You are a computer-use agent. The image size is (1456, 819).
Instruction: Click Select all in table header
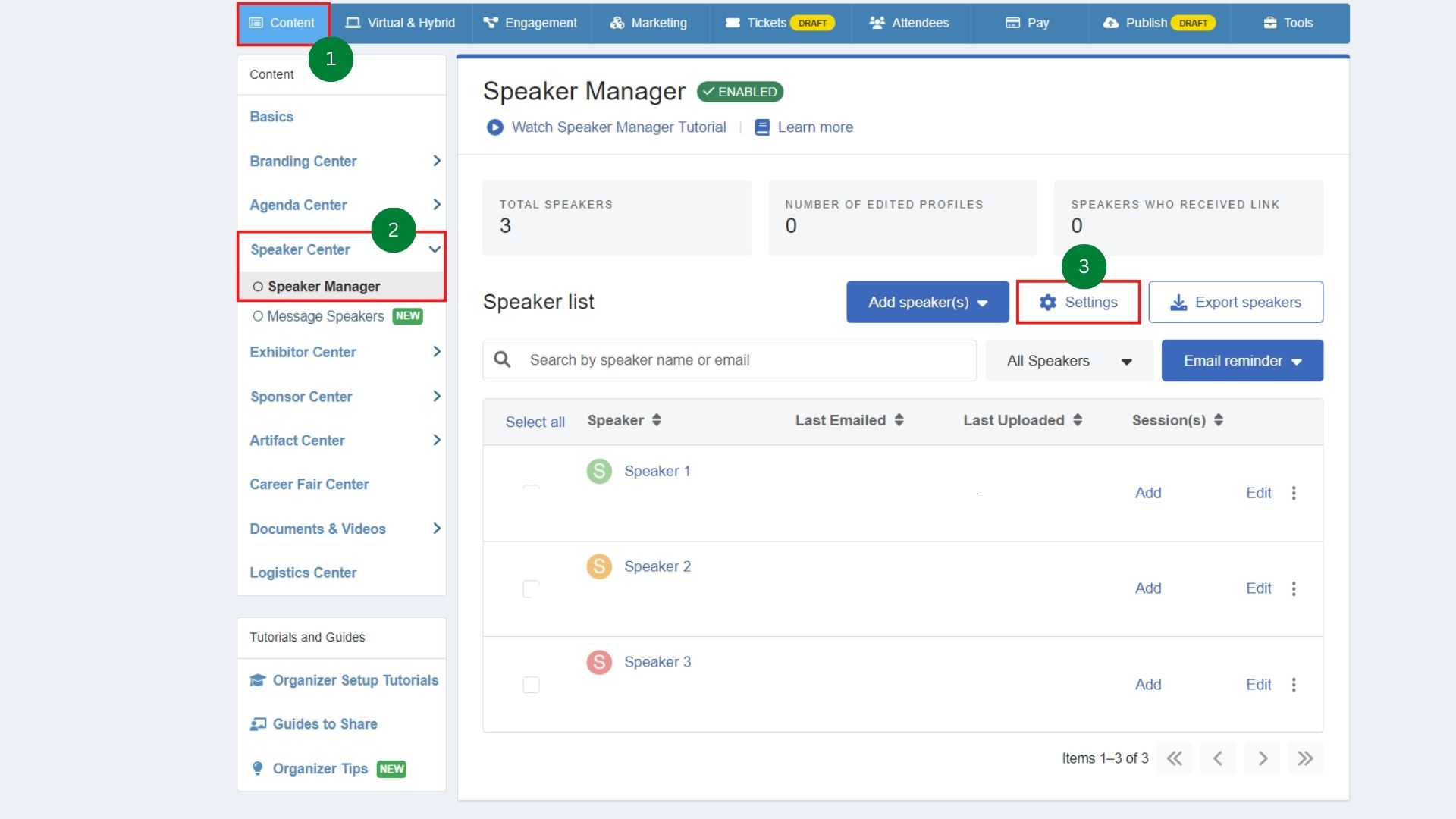click(535, 422)
